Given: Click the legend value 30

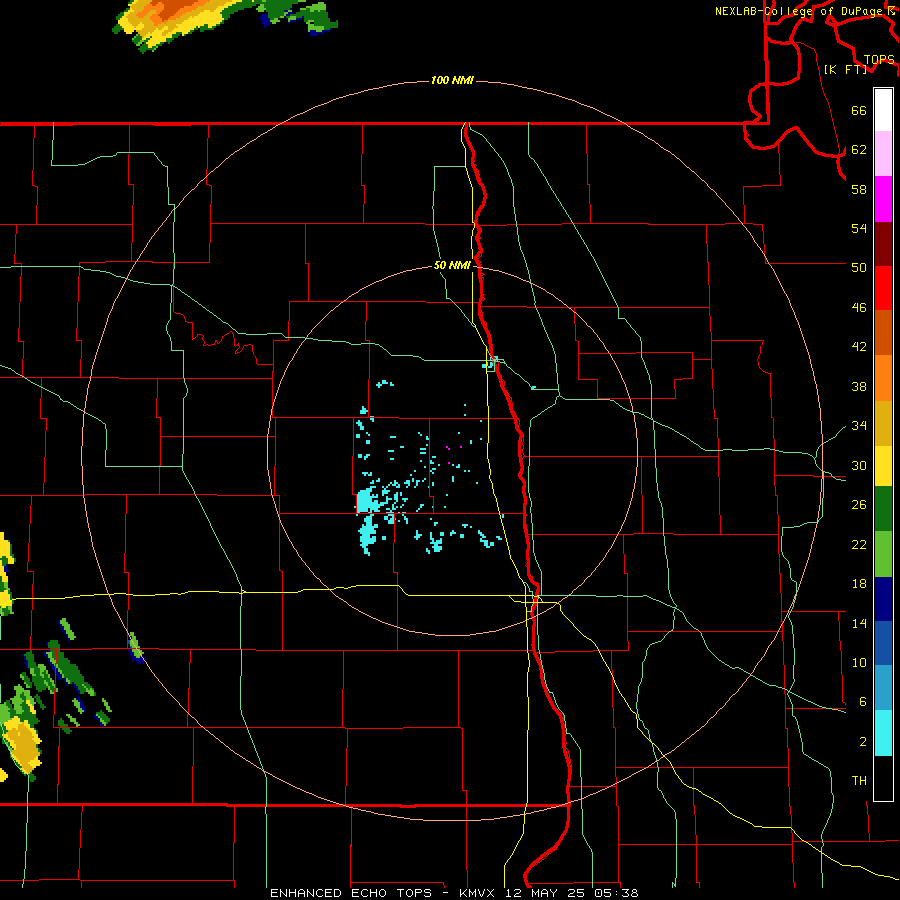Looking at the screenshot, I should click(x=859, y=465).
